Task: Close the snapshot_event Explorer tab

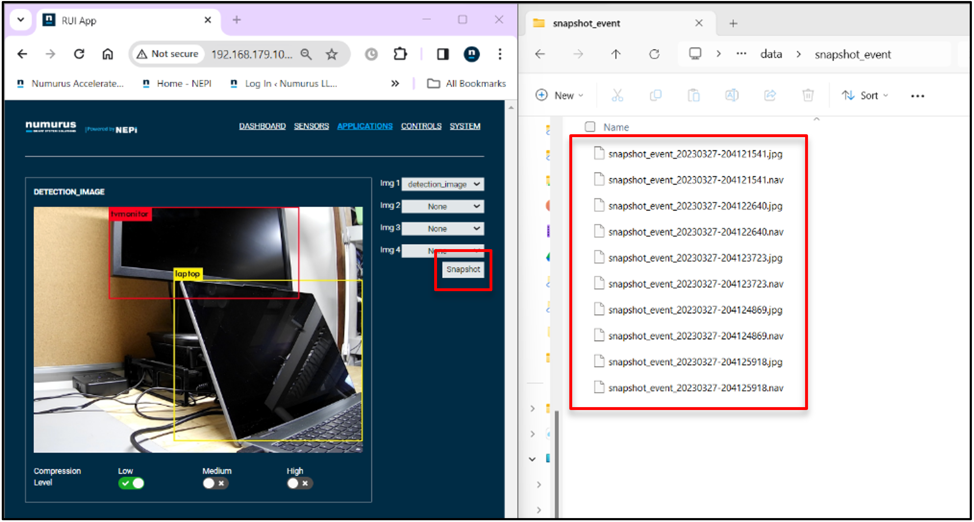Action: (x=699, y=24)
